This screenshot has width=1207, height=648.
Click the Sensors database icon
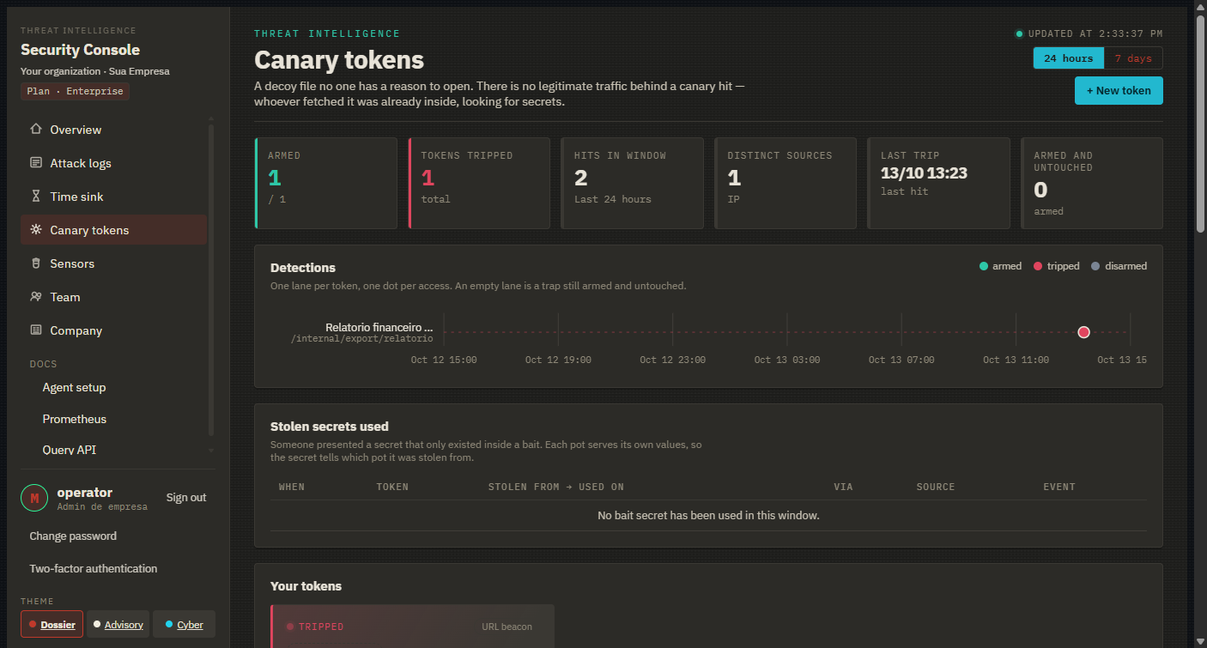[x=36, y=263]
